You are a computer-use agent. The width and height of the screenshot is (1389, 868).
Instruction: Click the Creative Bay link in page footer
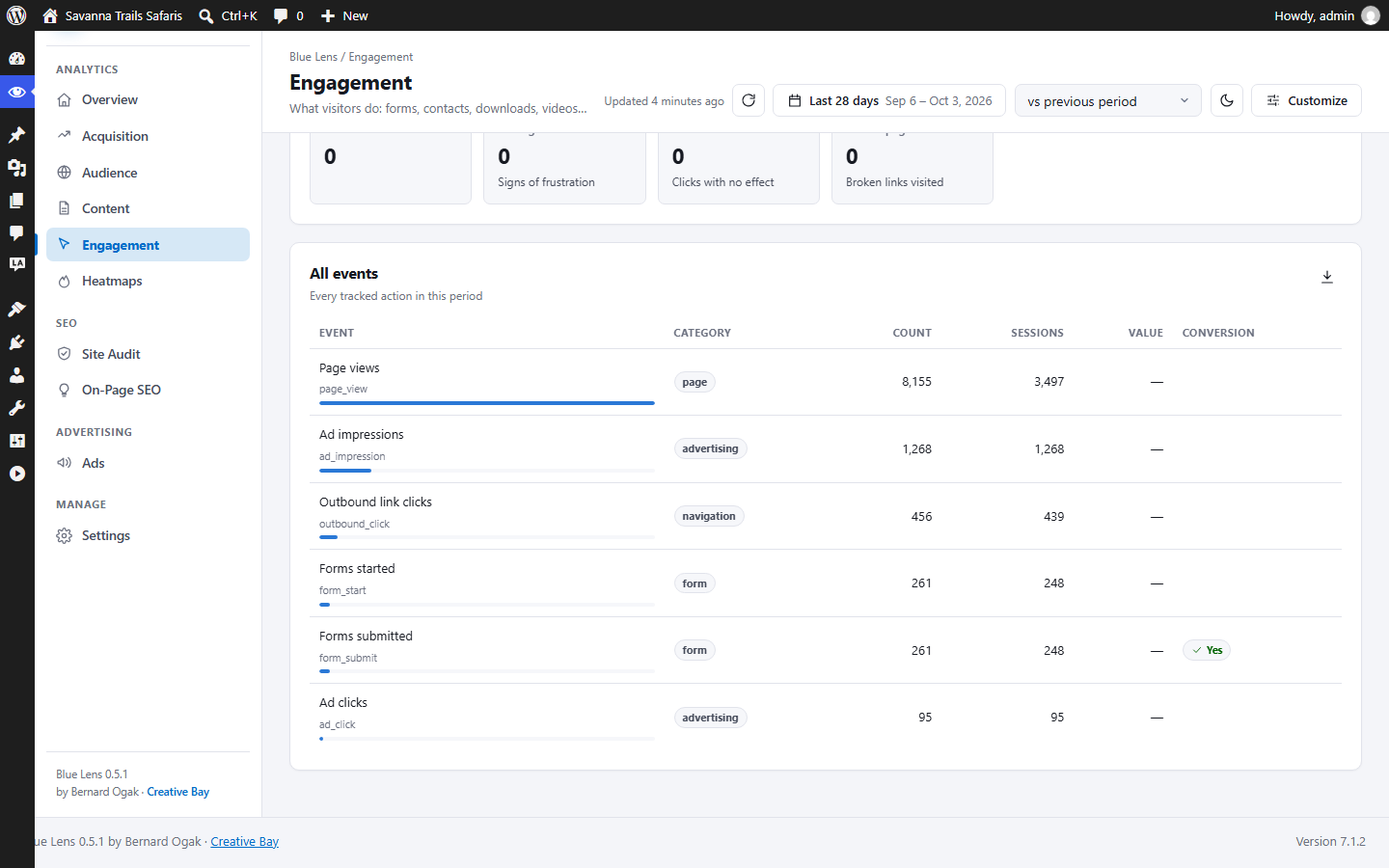tap(245, 842)
